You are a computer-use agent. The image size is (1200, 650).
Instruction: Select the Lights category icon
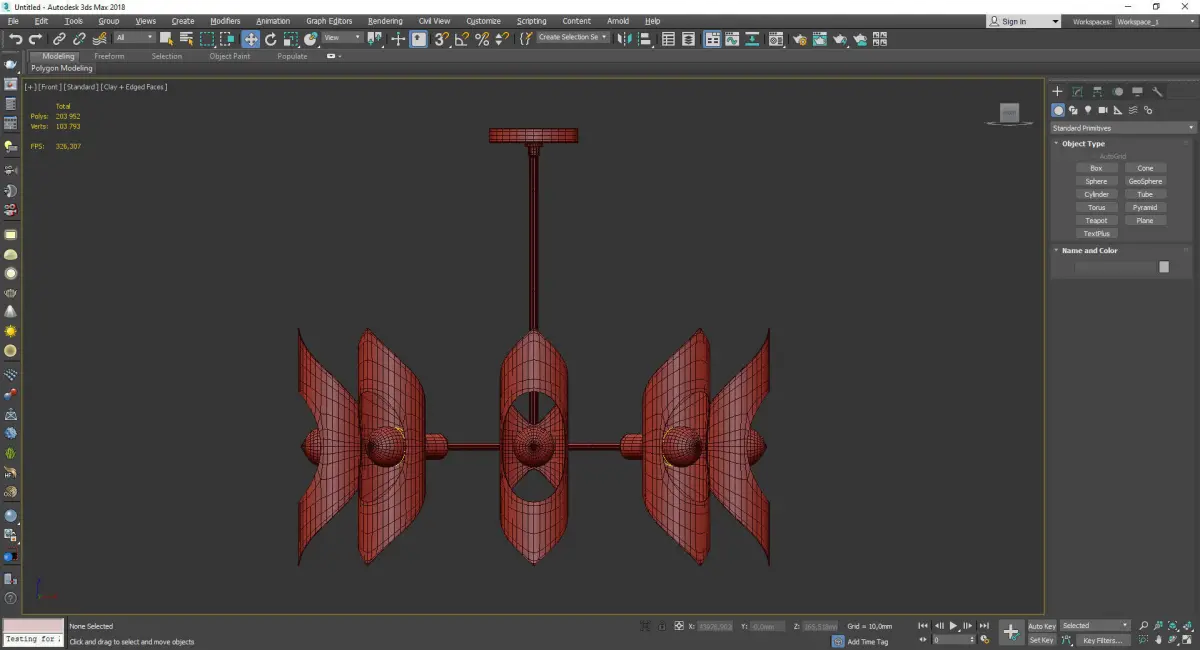1088,110
